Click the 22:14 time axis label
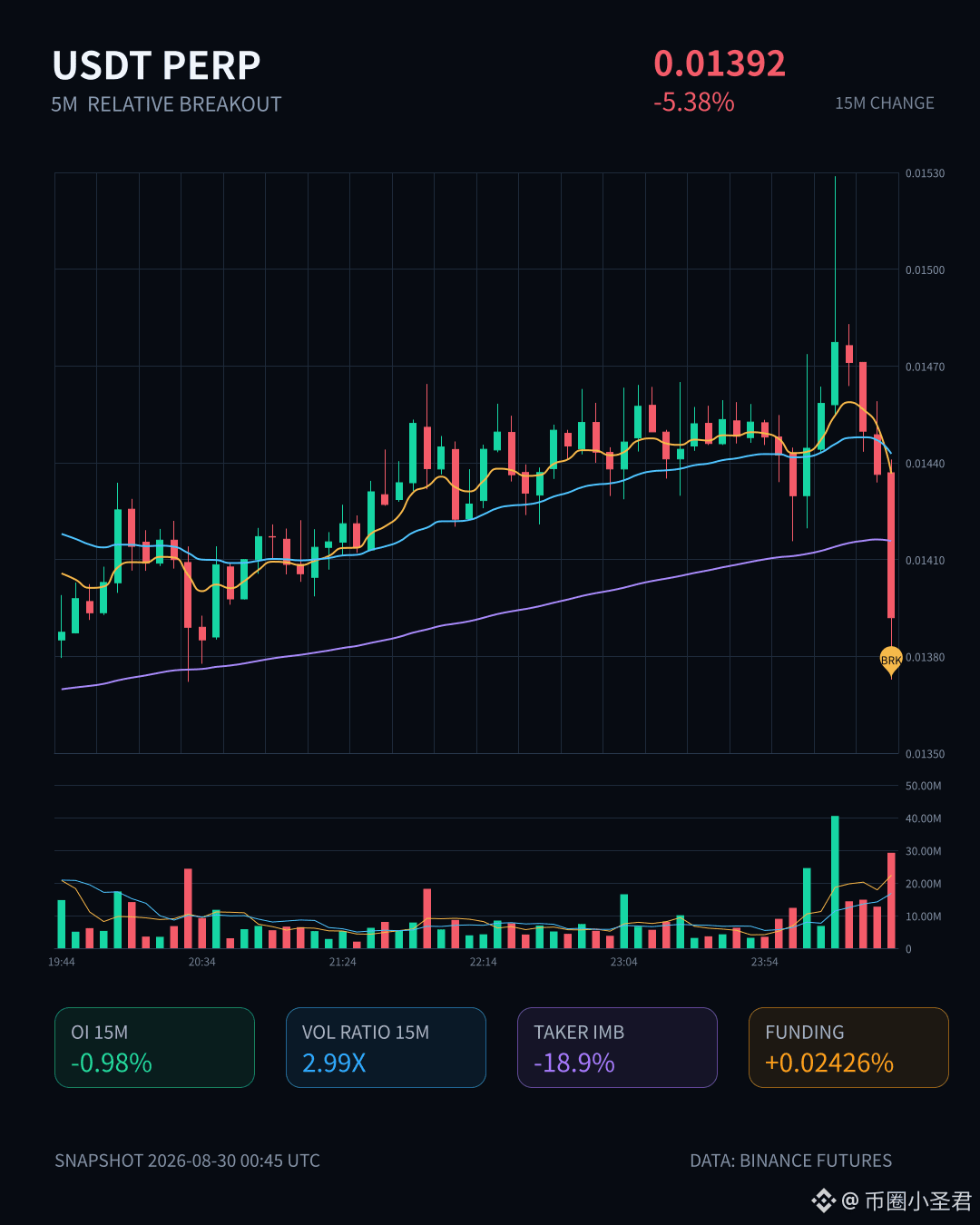Viewport: 980px width, 1225px height. (483, 962)
